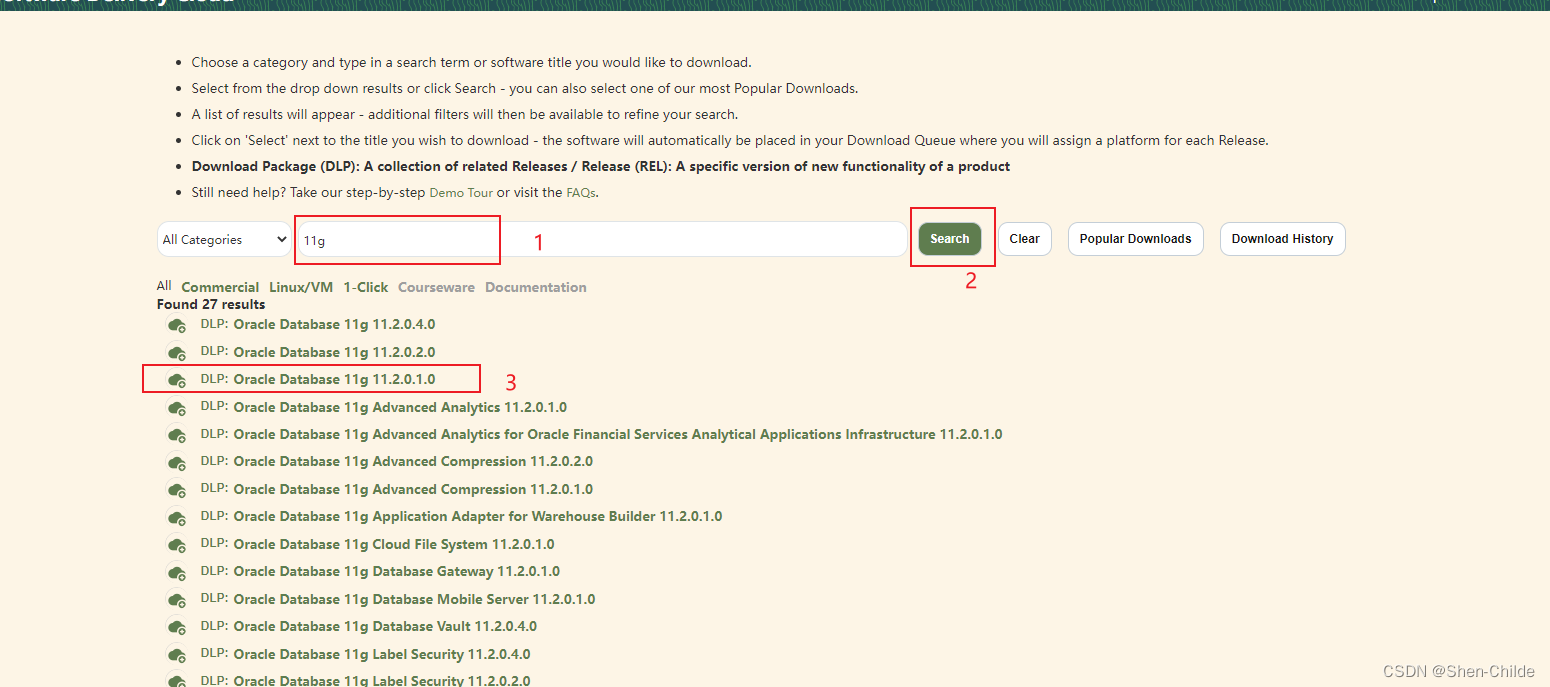The height and width of the screenshot is (687, 1550).
Task: Click cloud icon beside Financial Services Analytical Applications row
Action: point(177,435)
